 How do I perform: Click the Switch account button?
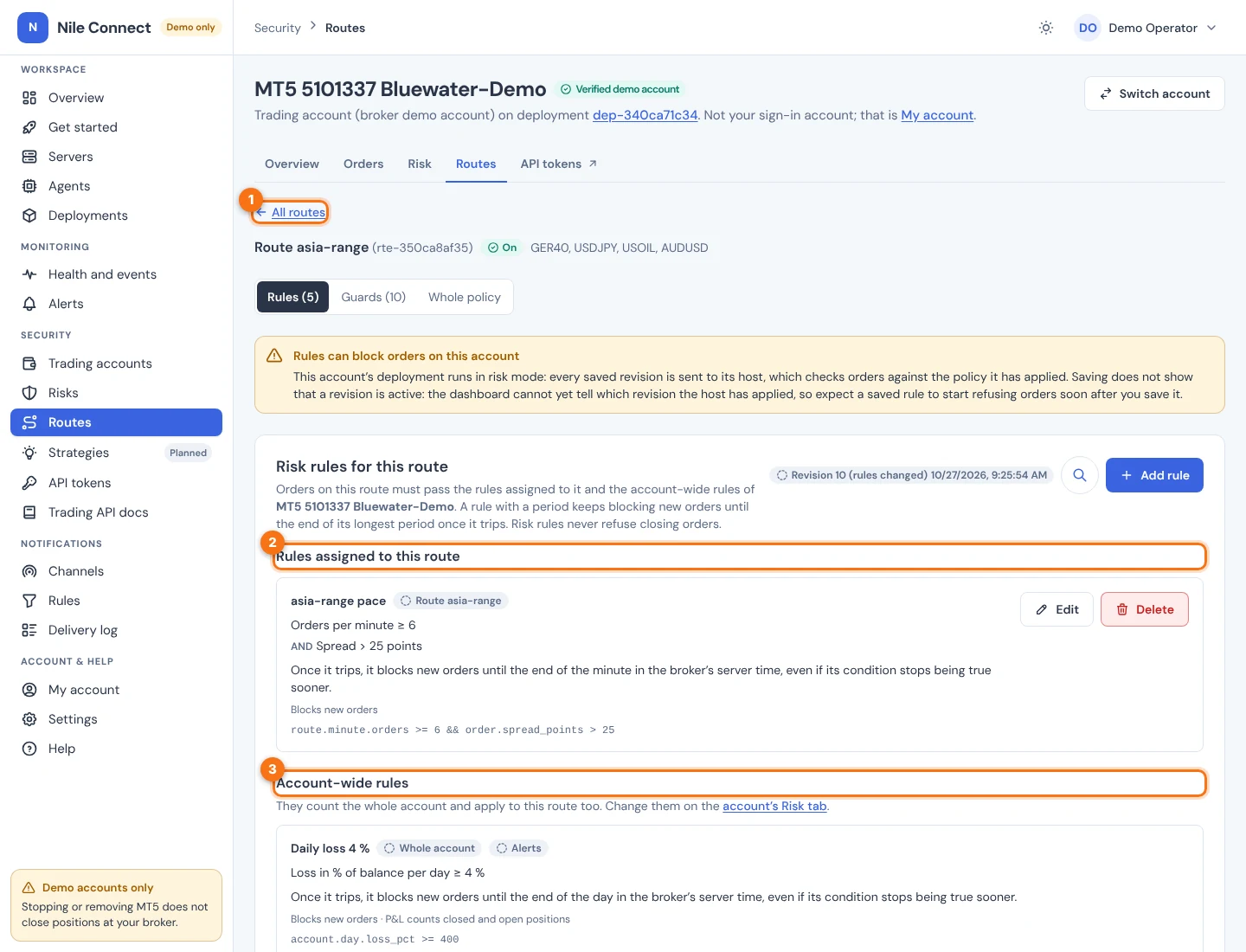tap(1154, 93)
